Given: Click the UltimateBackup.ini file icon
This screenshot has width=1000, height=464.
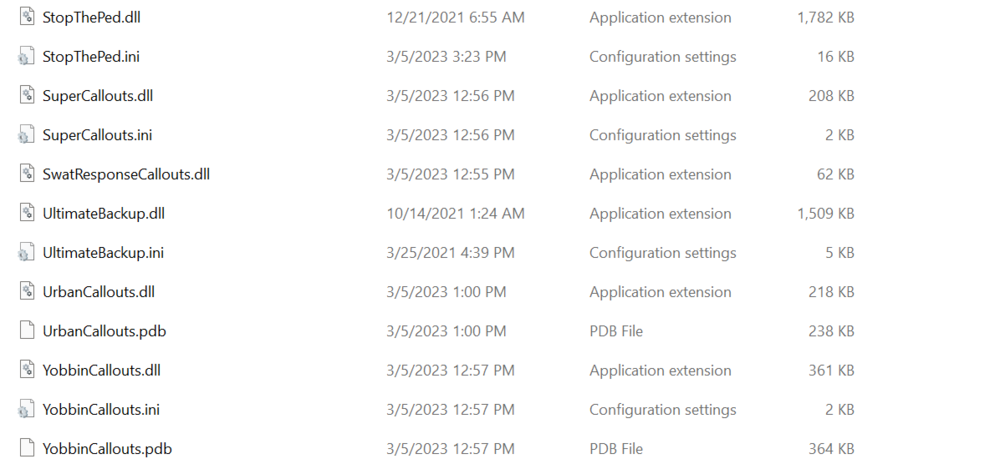Looking at the screenshot, I should [27, 253].
